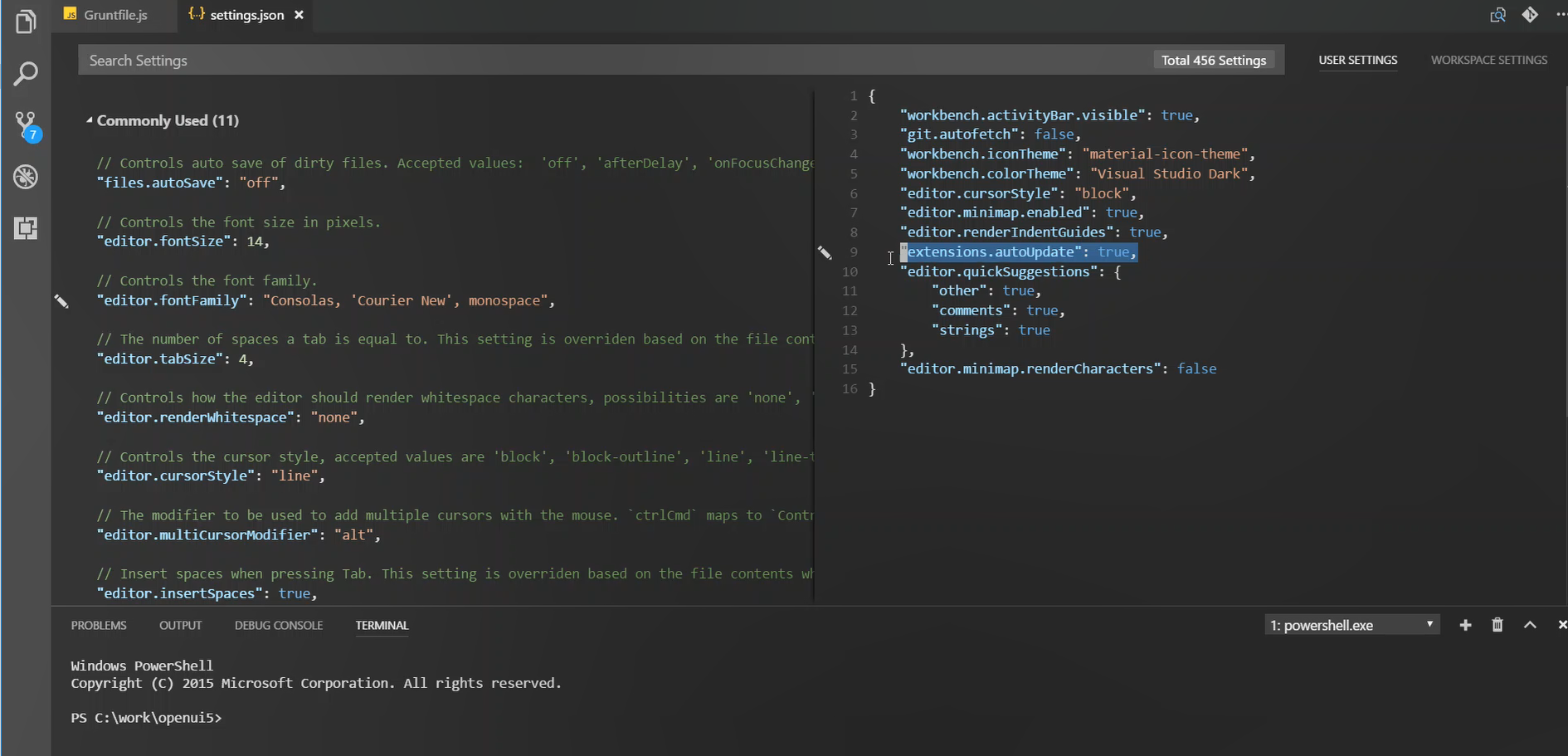Open the Debug view
Image resolution: width=1568 pixels, height=756 pixels.
click(x=26, y=177)
